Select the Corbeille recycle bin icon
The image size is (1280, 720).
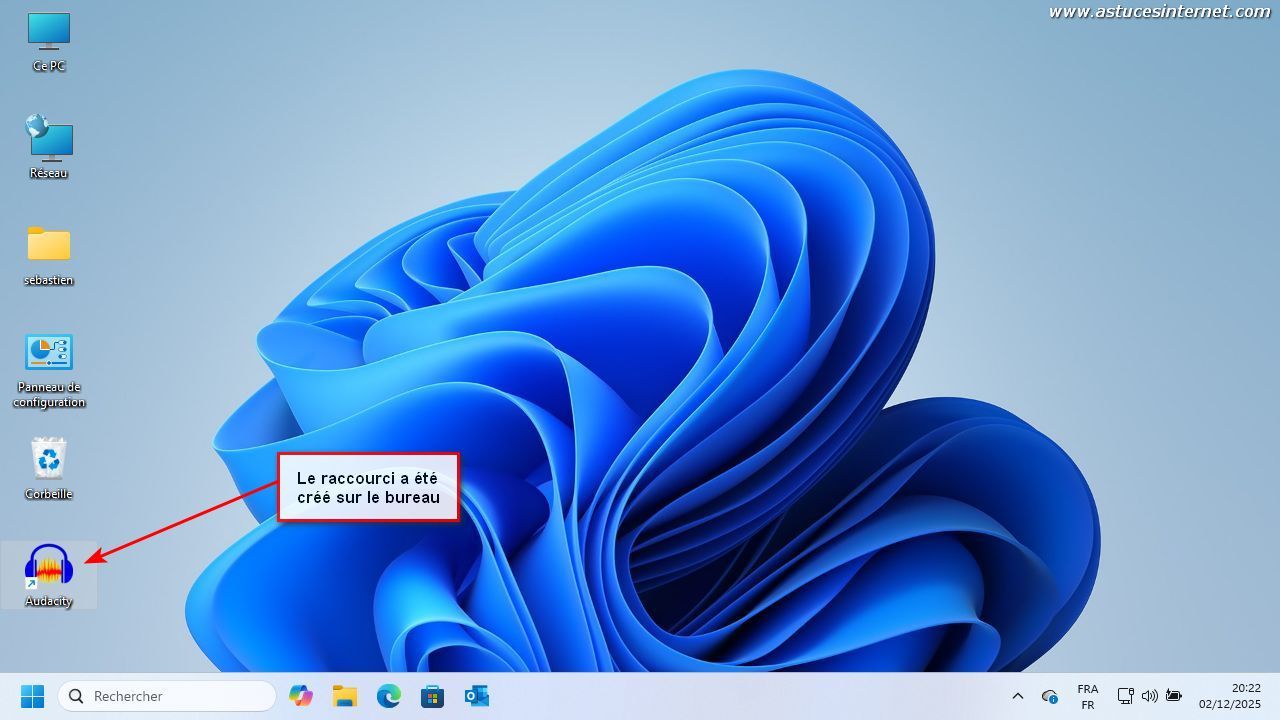point(49,460)
